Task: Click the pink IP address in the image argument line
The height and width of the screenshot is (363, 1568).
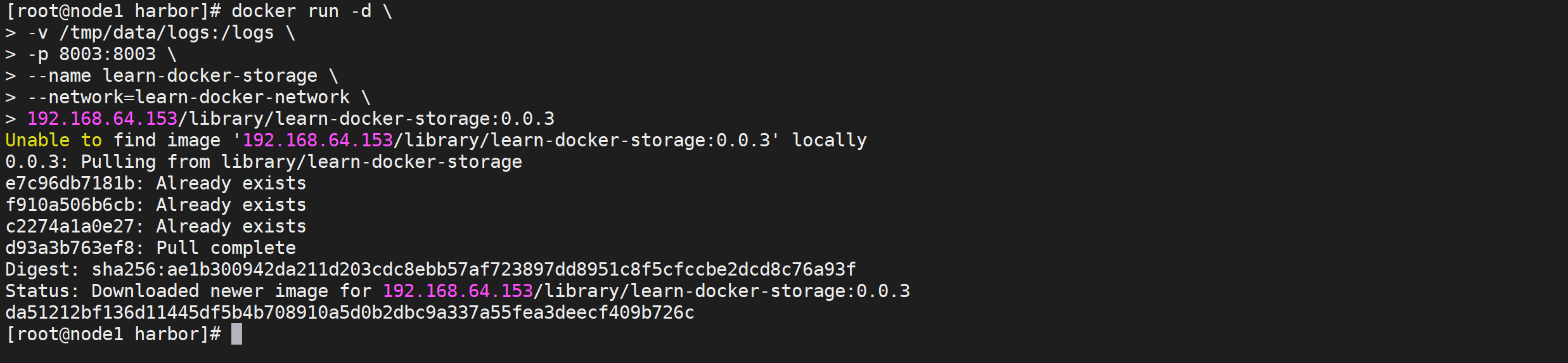Action: pyautogui.click(x=103, y=118)
